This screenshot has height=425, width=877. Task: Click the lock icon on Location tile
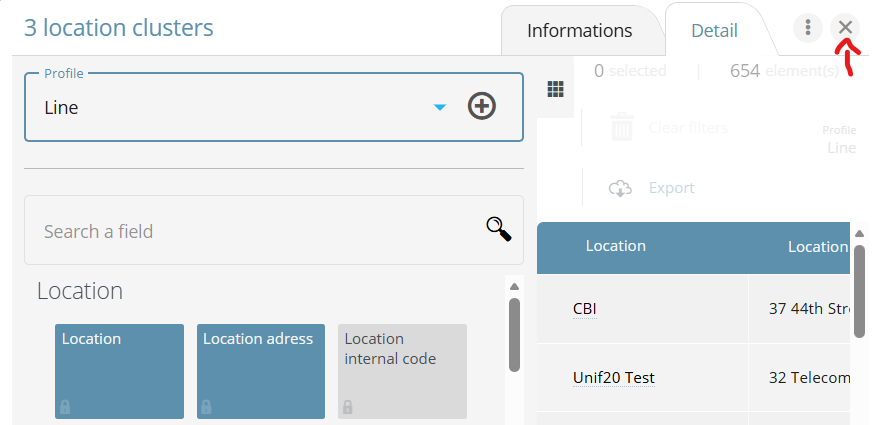pyautogui.click(x=65, y=407)
